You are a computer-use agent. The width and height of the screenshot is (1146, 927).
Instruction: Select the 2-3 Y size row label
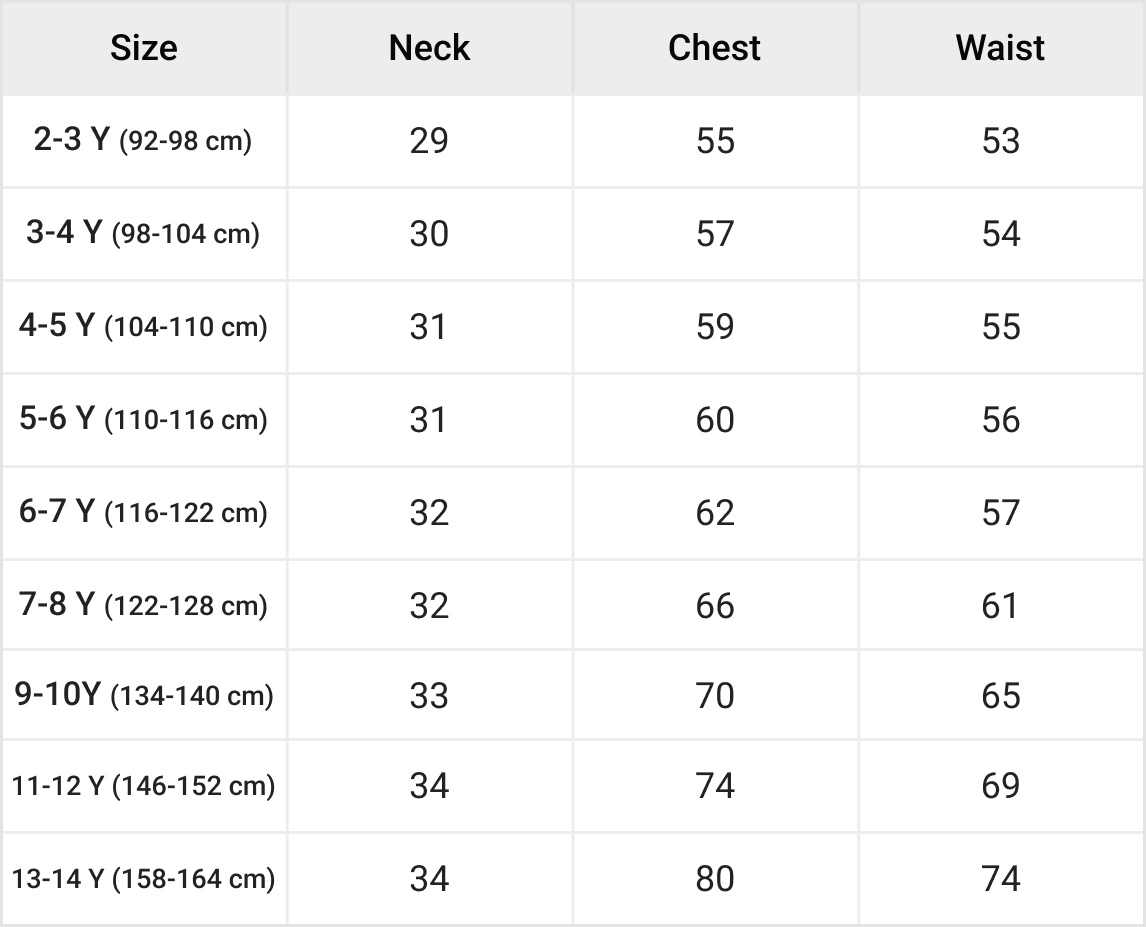143,140
